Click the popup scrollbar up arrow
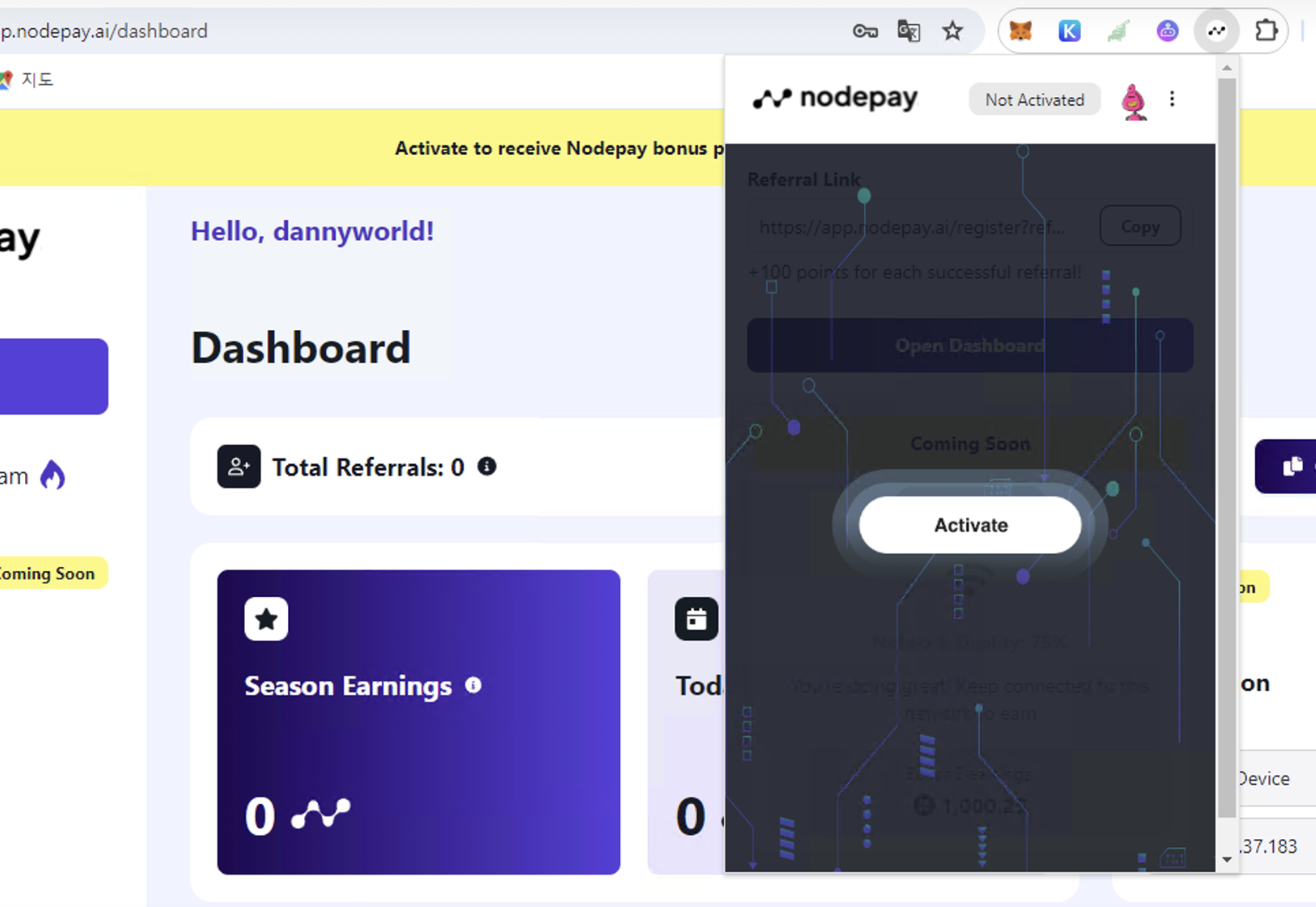The image size is (1316, 907). 1227,68
